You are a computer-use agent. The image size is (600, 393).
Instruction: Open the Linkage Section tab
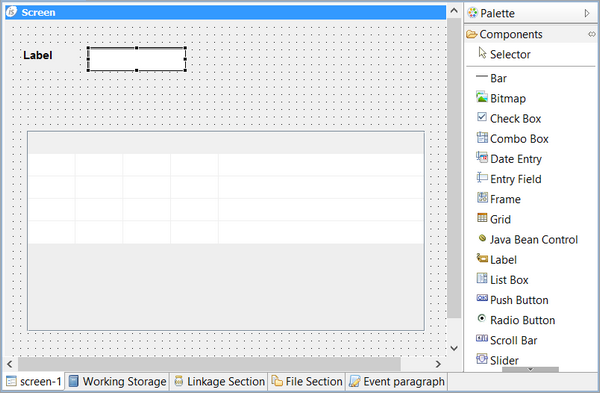[x=219, y=382]
